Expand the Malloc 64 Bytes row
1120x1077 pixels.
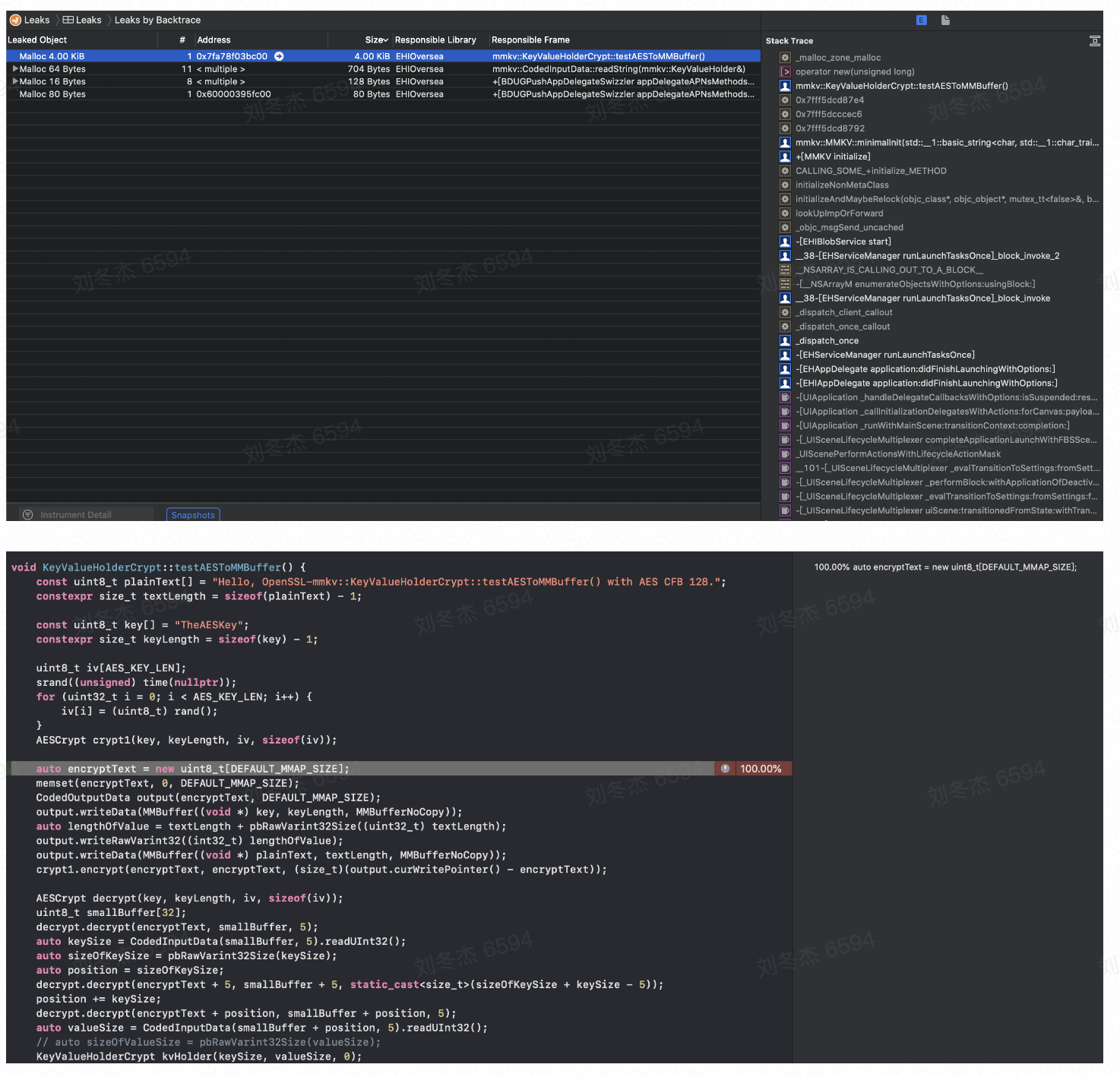tap(15, 69)
